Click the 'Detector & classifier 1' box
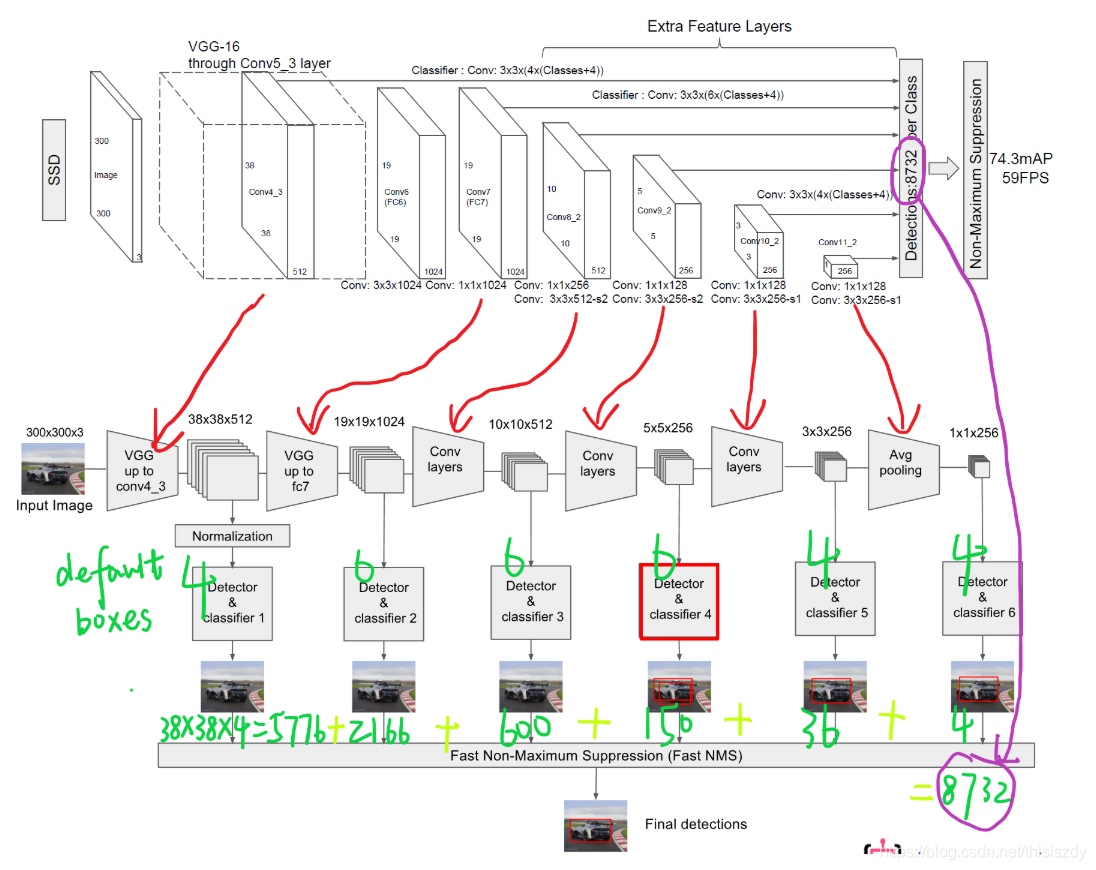The width and height of the screenshot is (1096, 870). point(232,604)
